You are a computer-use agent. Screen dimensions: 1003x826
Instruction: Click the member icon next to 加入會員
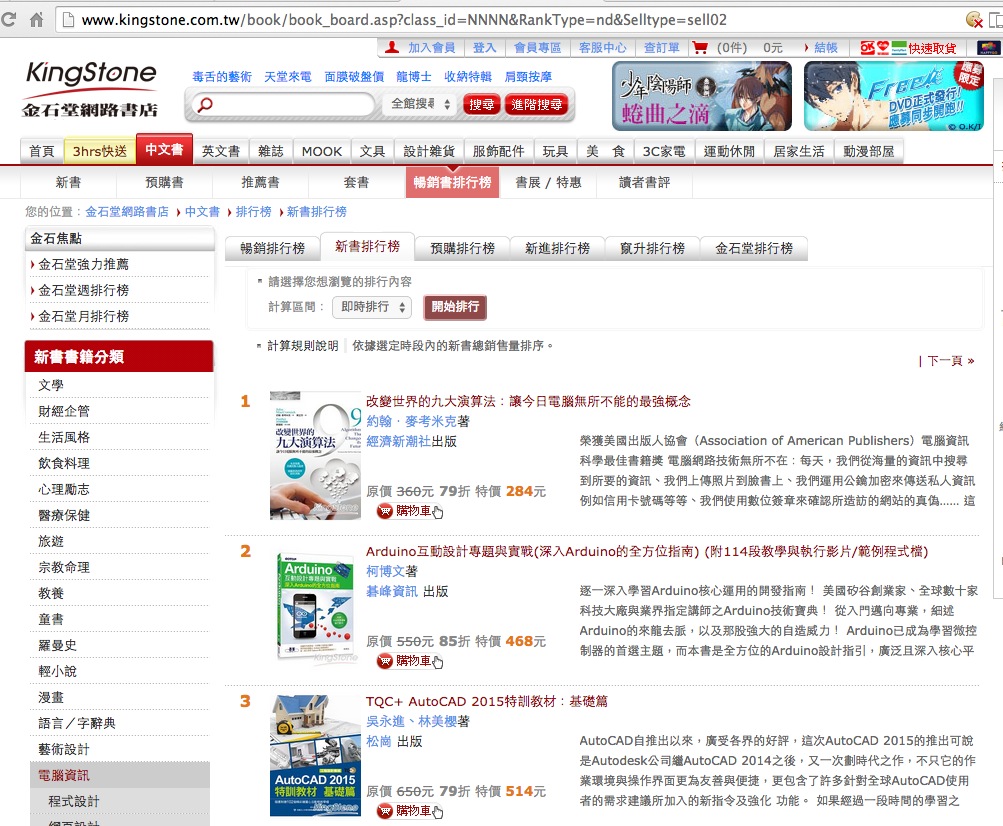[392, 47]
